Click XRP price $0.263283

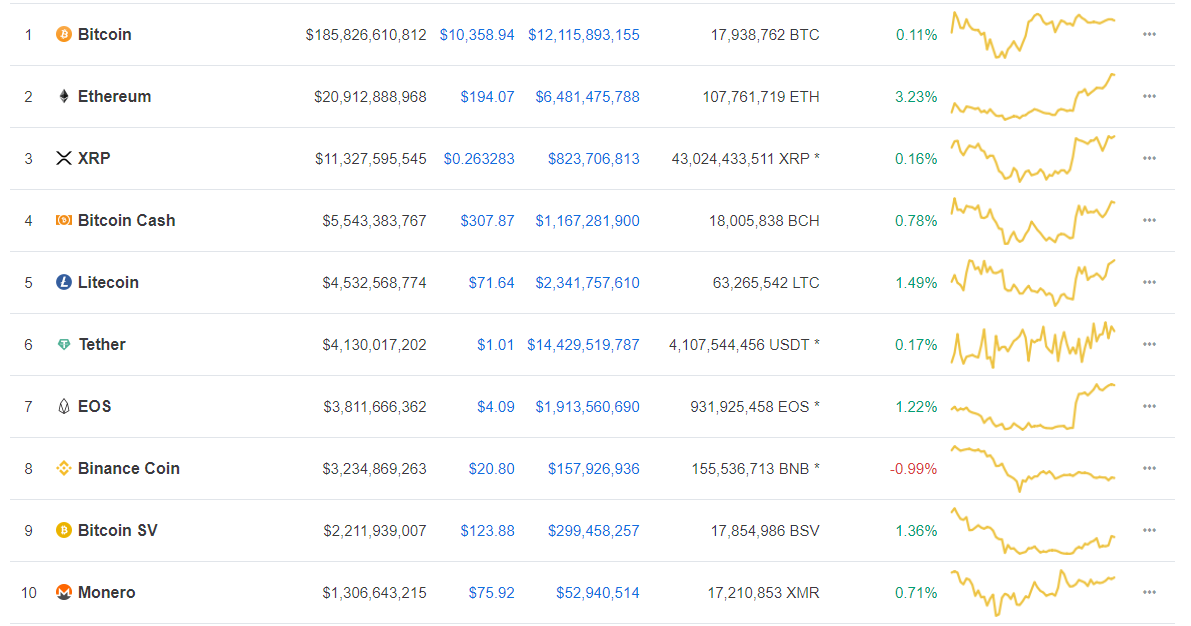click(x=479, y=159)
